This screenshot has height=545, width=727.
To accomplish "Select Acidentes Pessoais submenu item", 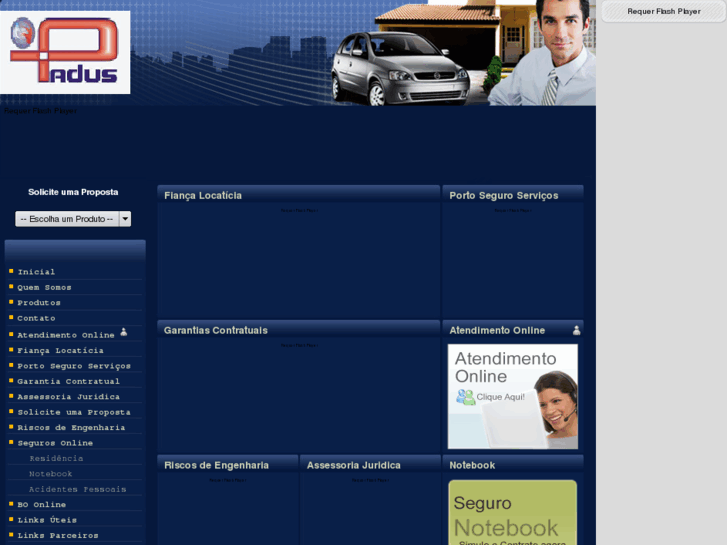I will 77,489.
